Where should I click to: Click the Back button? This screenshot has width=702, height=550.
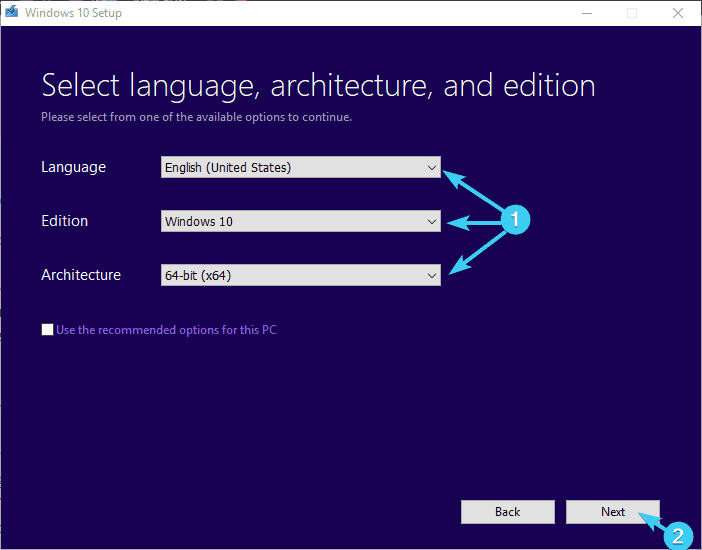click(x=508, y=511)
